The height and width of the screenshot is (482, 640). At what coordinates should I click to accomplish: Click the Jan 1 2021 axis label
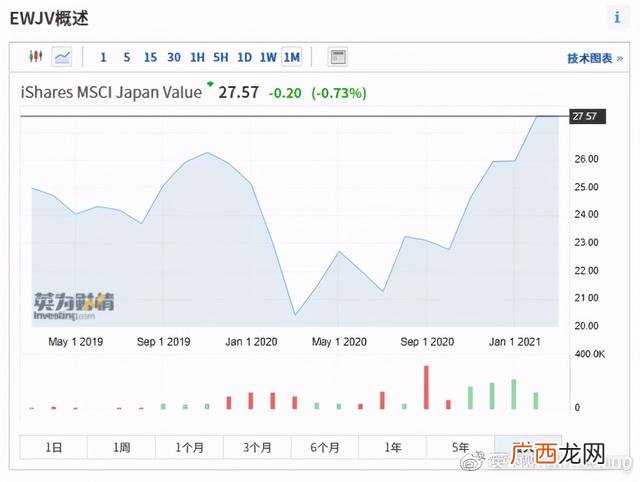tap(514, 342)
